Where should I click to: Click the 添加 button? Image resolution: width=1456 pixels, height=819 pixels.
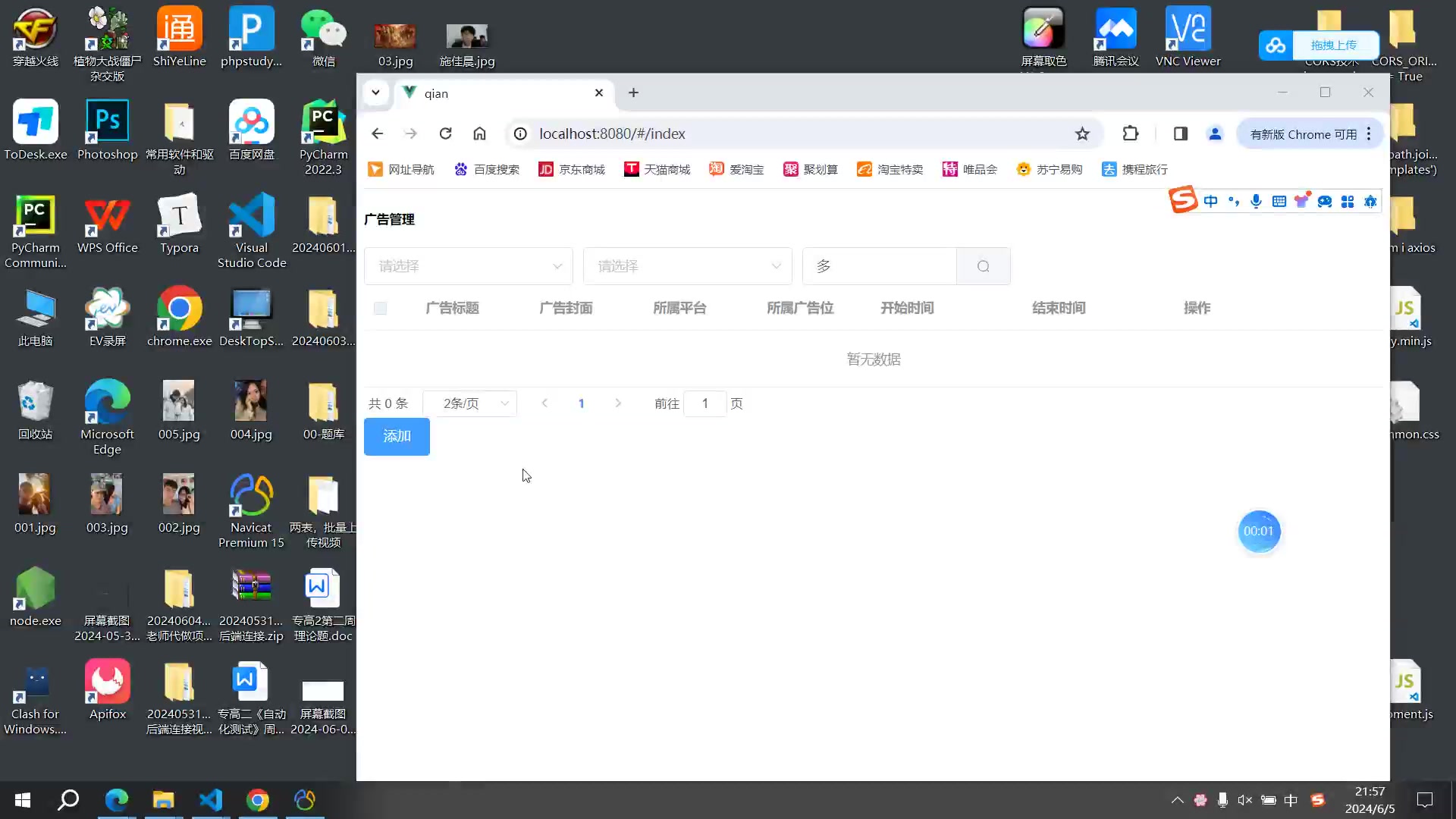[397, 436]
